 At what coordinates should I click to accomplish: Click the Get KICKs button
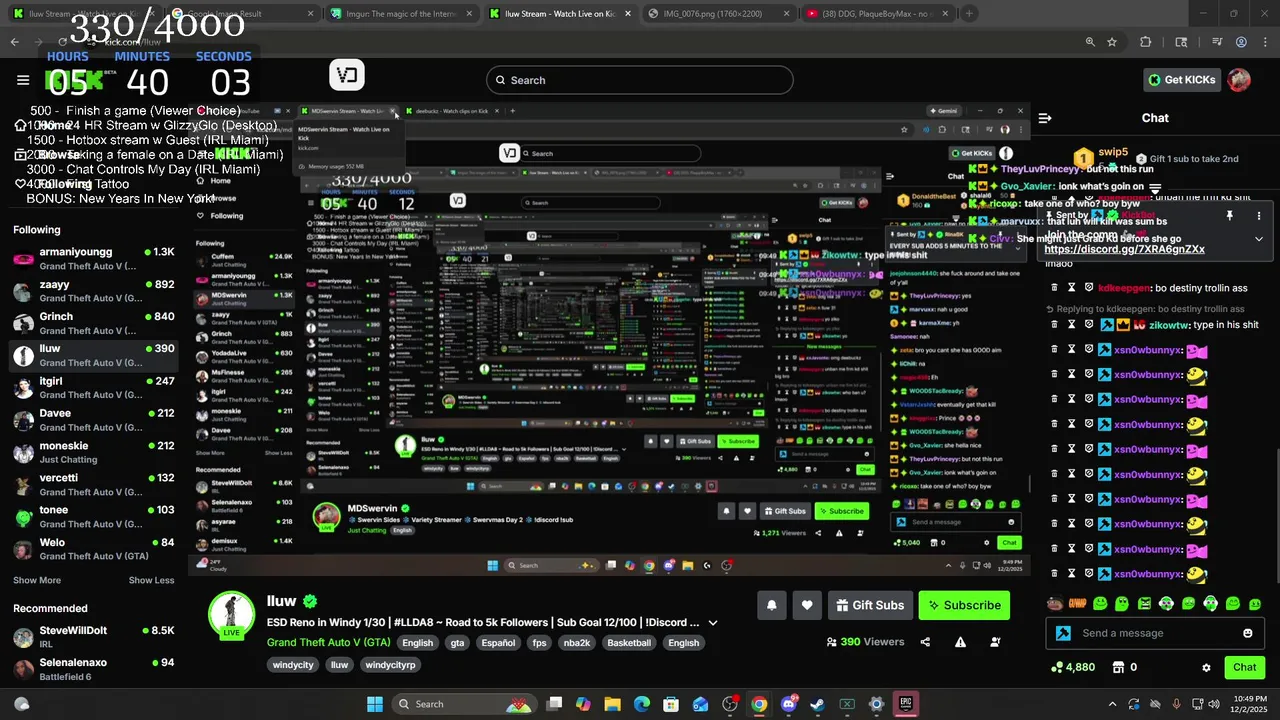pyautogui.click(x=1182, y=80)
